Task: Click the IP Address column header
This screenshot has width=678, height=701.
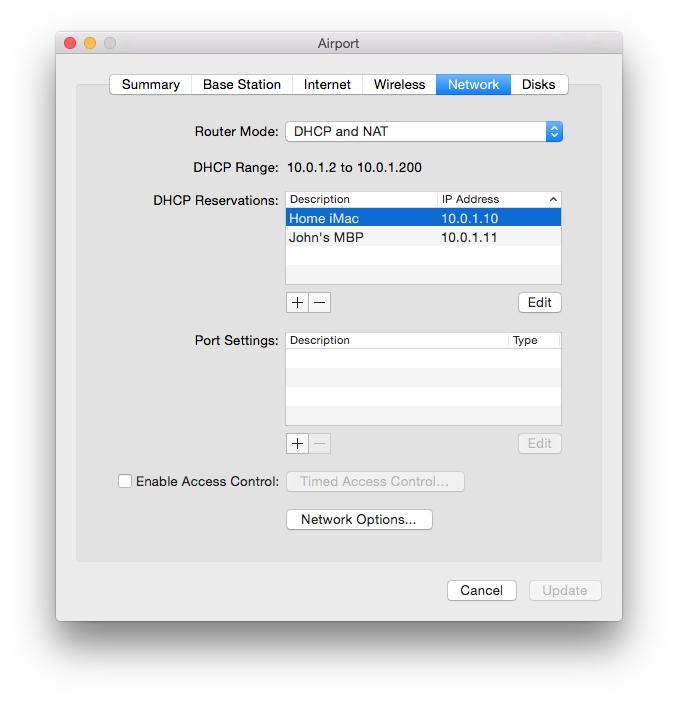Action: coord(499,199)
